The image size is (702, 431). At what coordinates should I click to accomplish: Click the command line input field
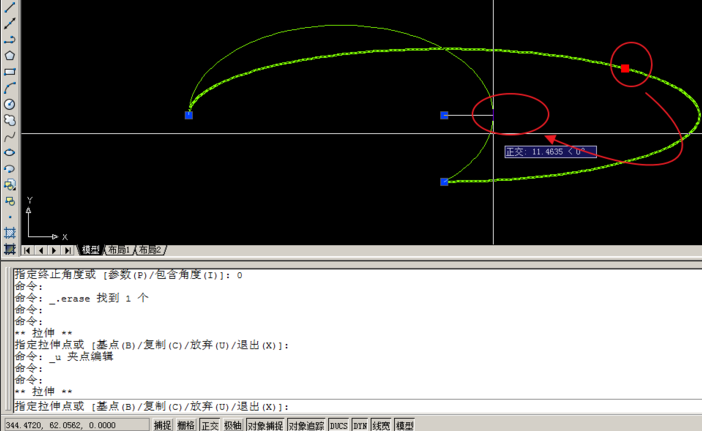[450, 407]
